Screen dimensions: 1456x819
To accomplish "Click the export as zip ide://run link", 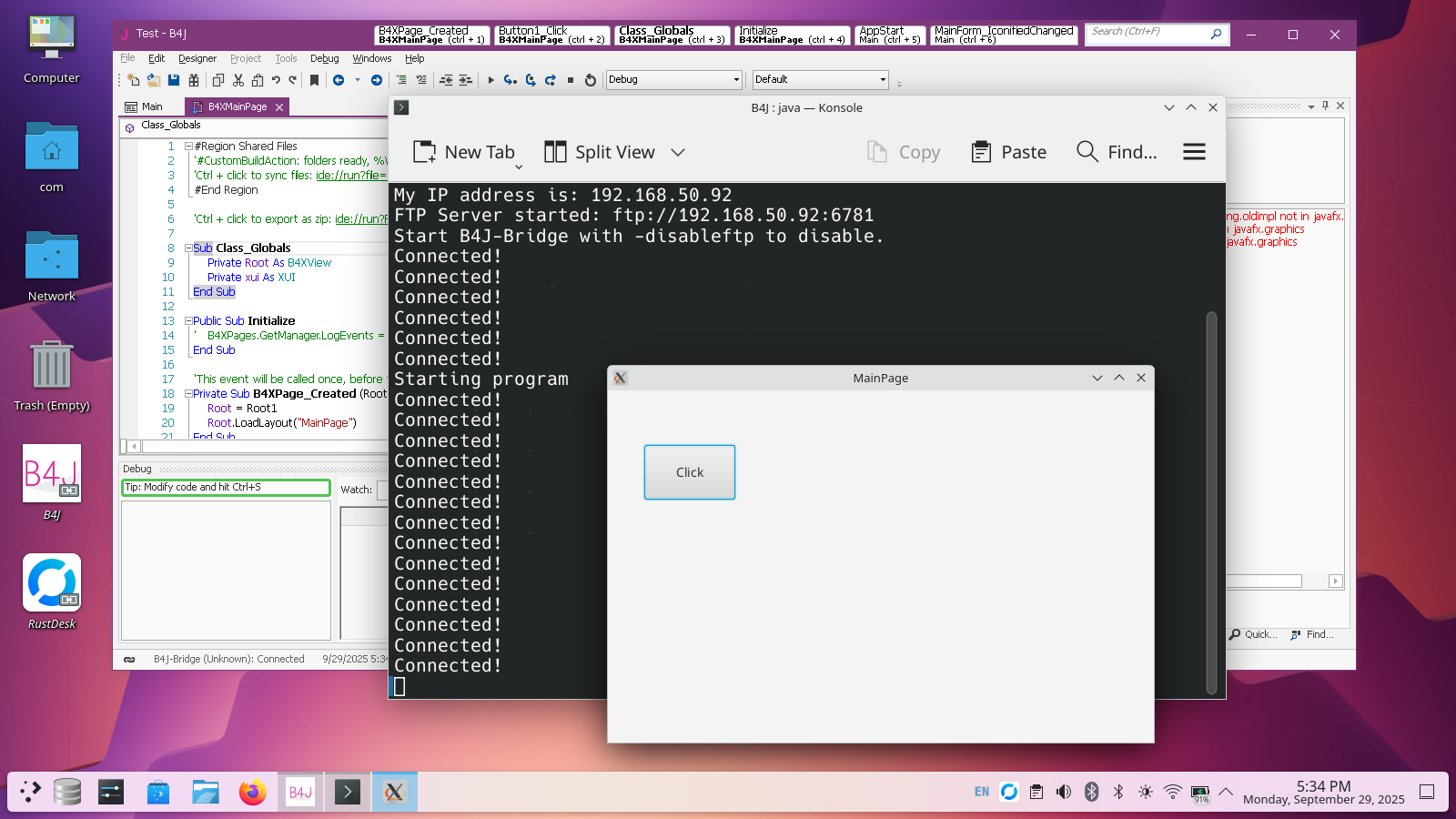I will (360, 219).
